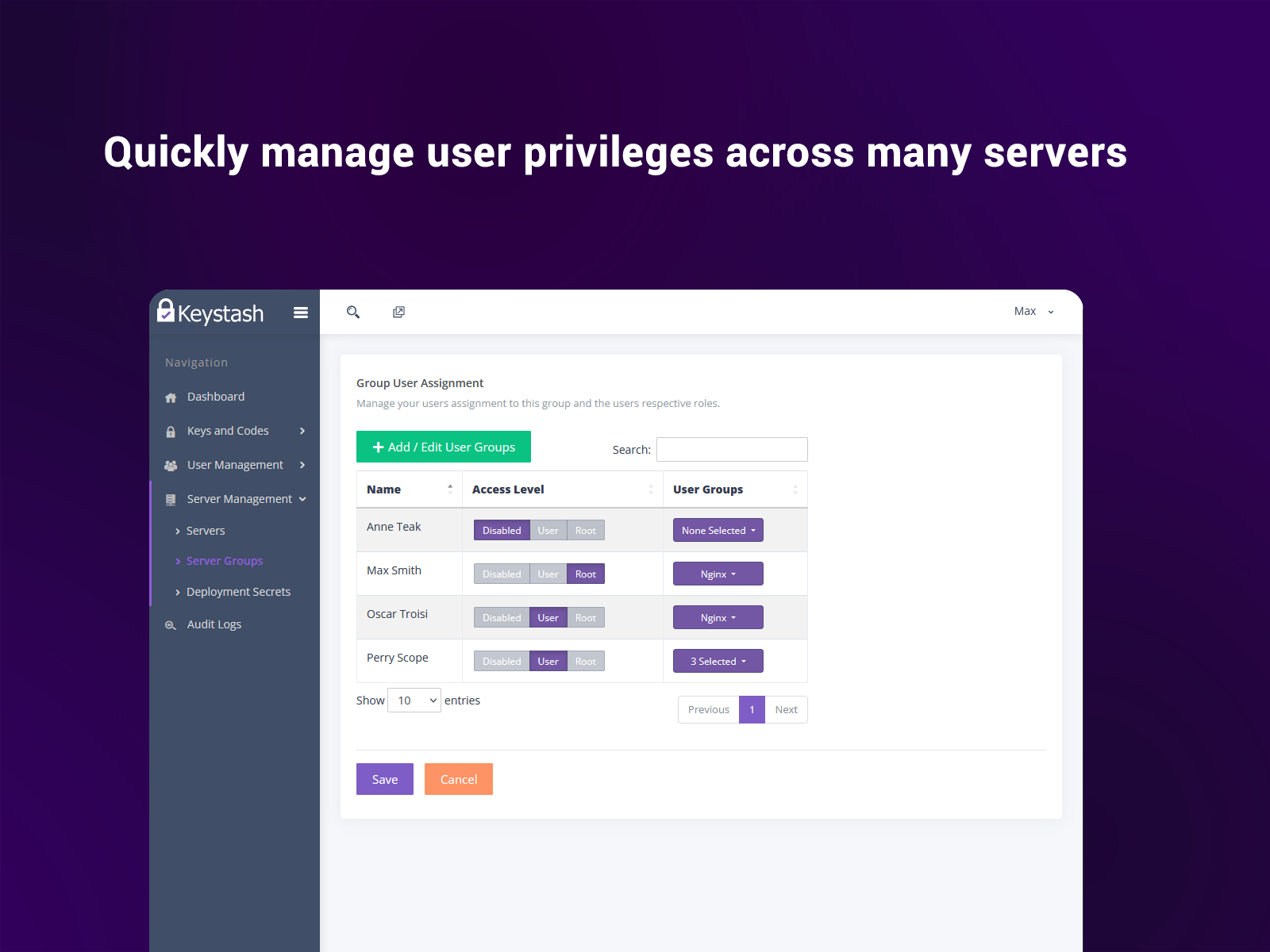Screen dimensions: 1270x952
Task: Open the Servers page from sidebar
Action: click(206, 531)
